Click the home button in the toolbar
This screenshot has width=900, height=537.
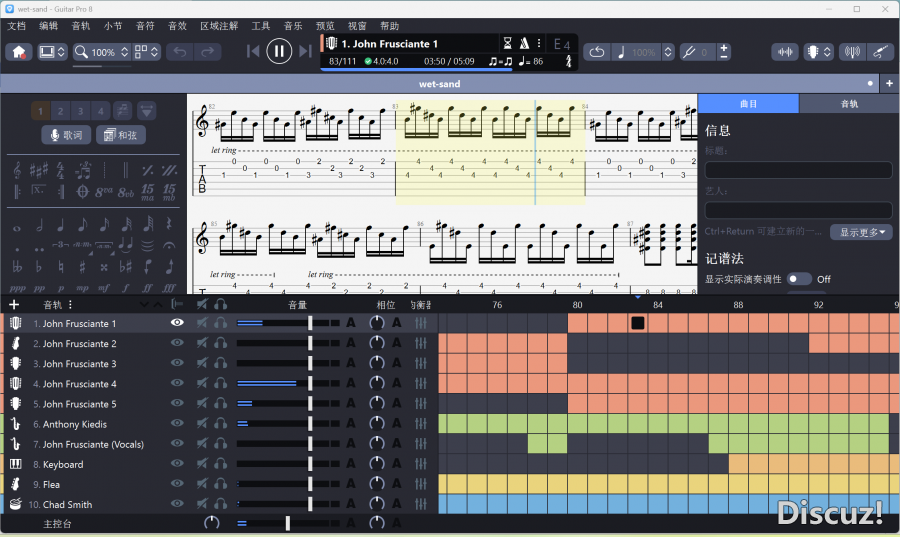(x=18, y=52)
